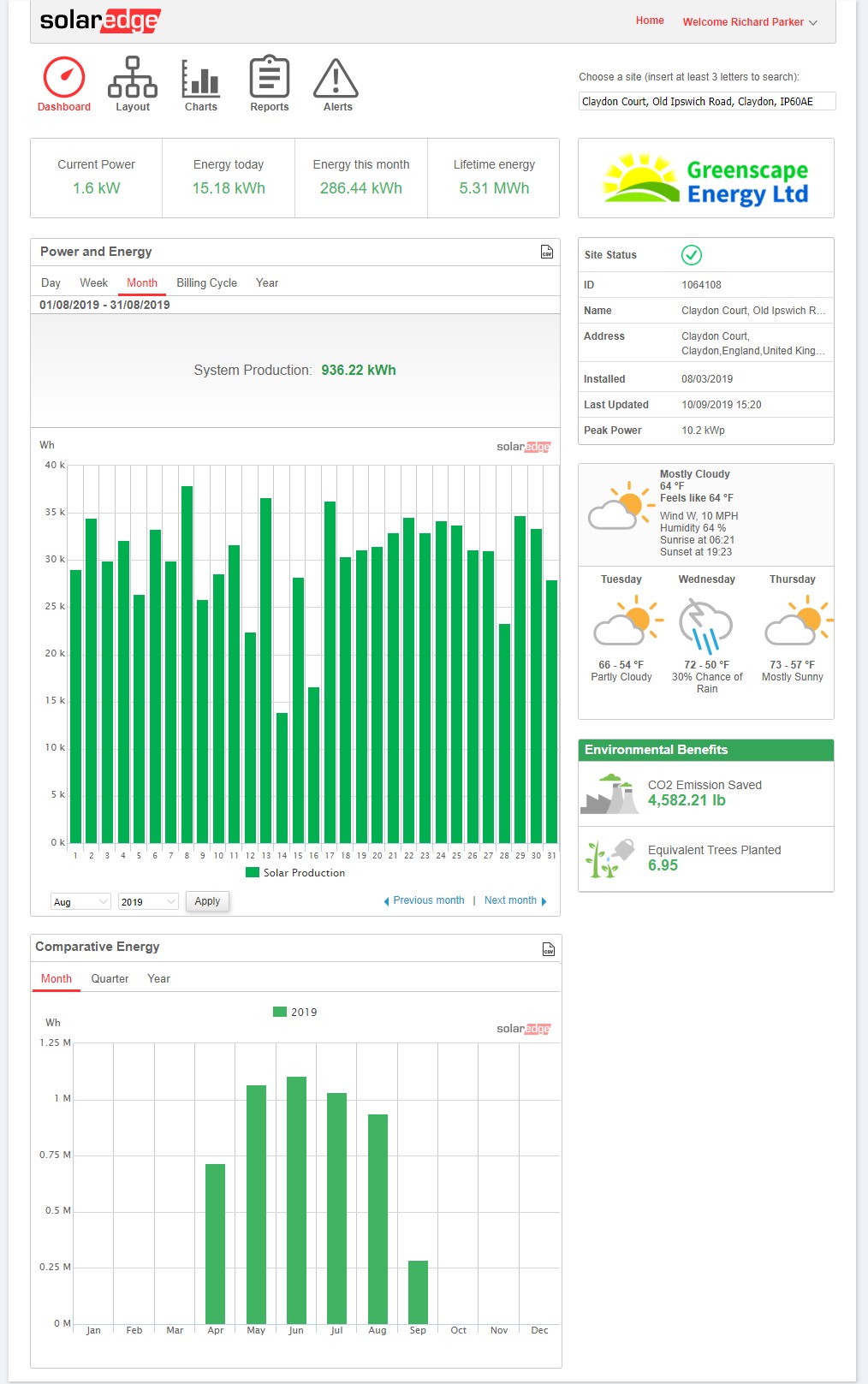
Task: Expand the Aug month dropdown
Action: (x=80, y=901)
